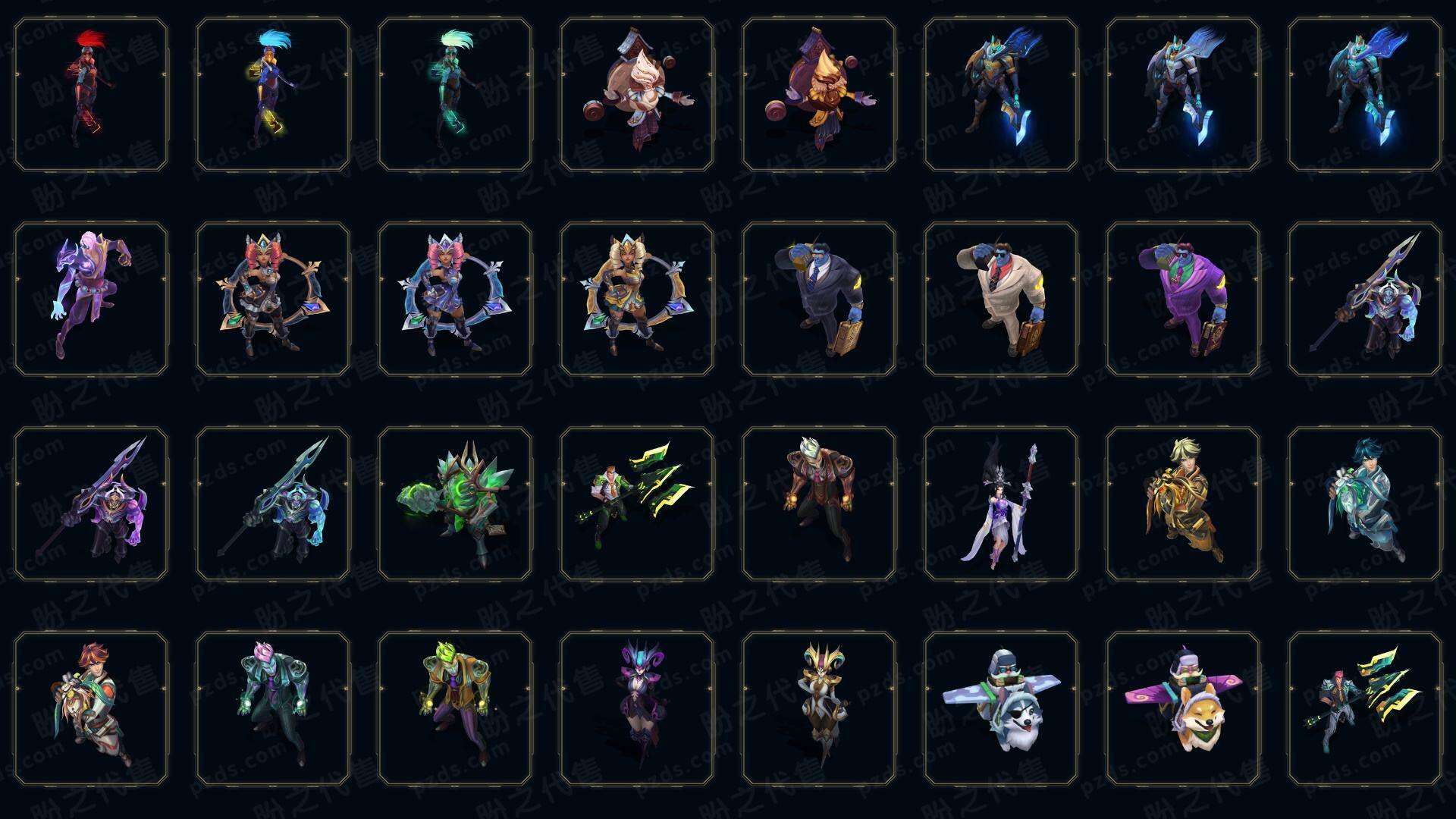Viewport: 1456px width, 819px height.
Task: Select the golden bard with brown instrument
Action: (x=819, y=95)
